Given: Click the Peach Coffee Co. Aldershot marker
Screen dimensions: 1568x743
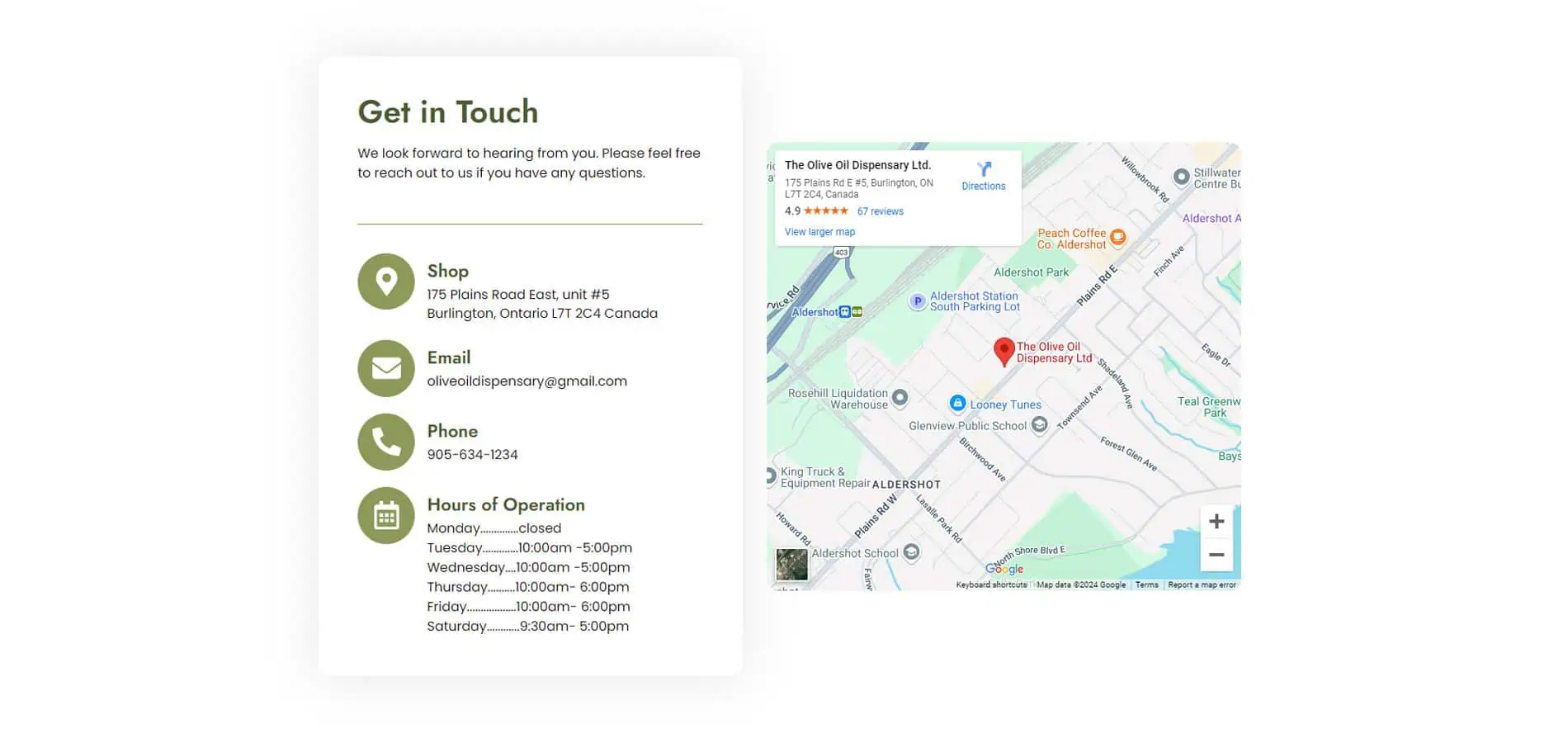Looking at the screenshot, I should pyautogui.click(x=1117, y=238).
